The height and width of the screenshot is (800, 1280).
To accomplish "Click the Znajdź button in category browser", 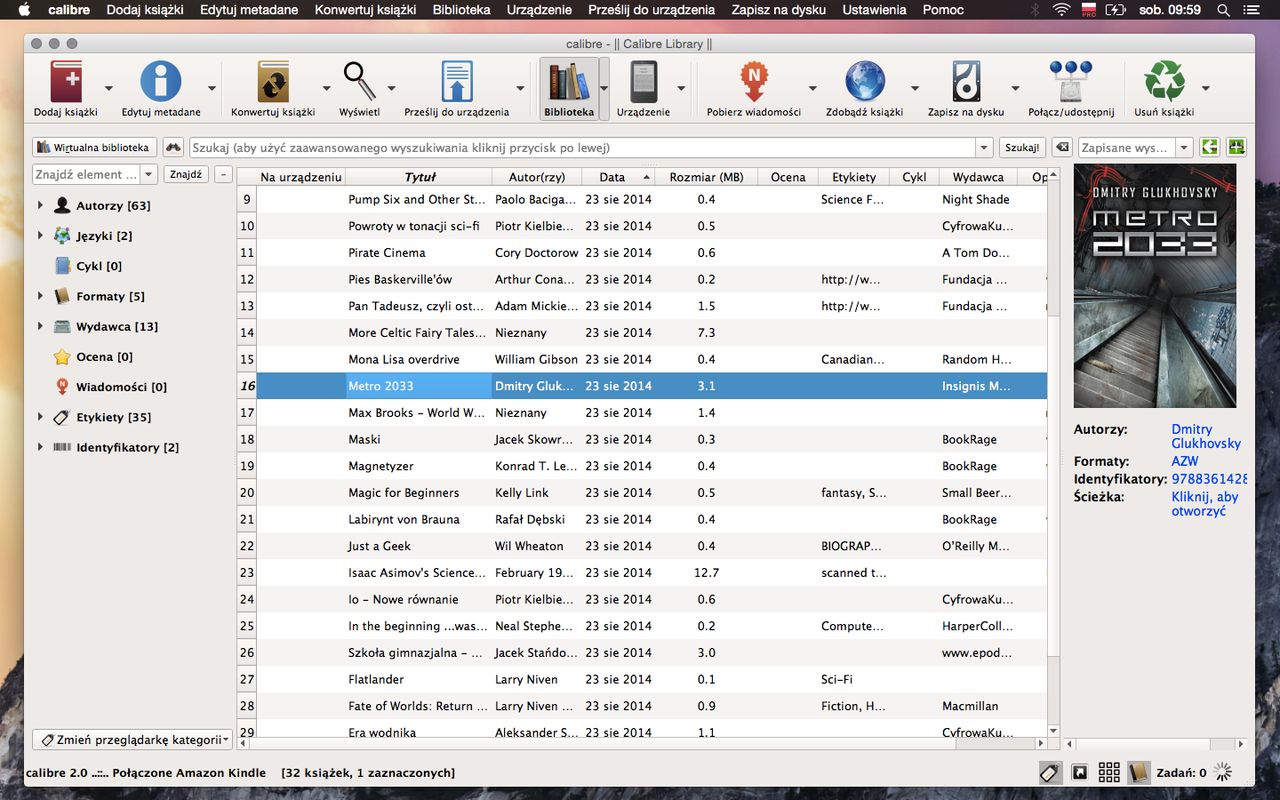I will coord(186,174).
